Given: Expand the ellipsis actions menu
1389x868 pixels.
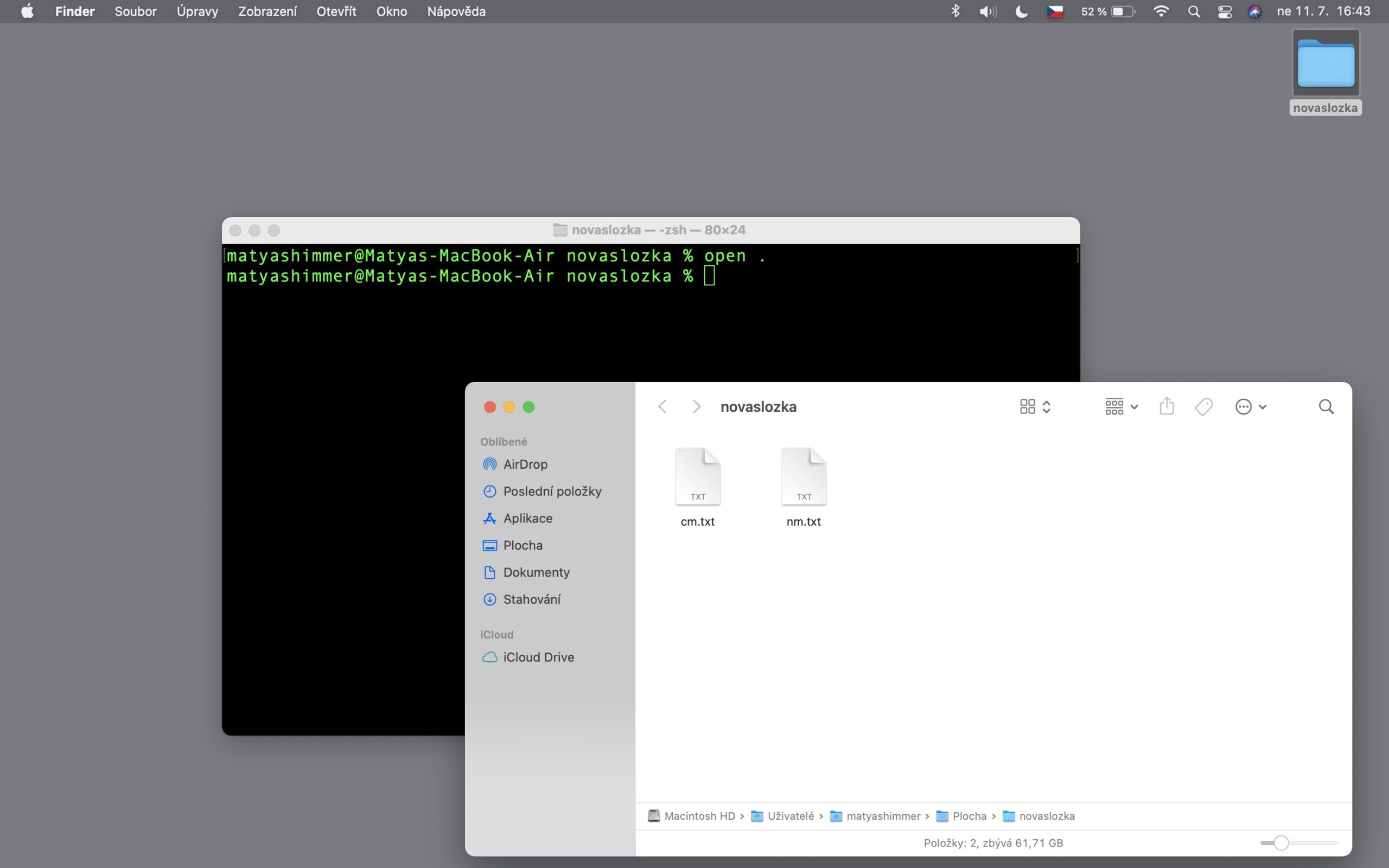Looking at the screenshot, I should click(1250, 406).
